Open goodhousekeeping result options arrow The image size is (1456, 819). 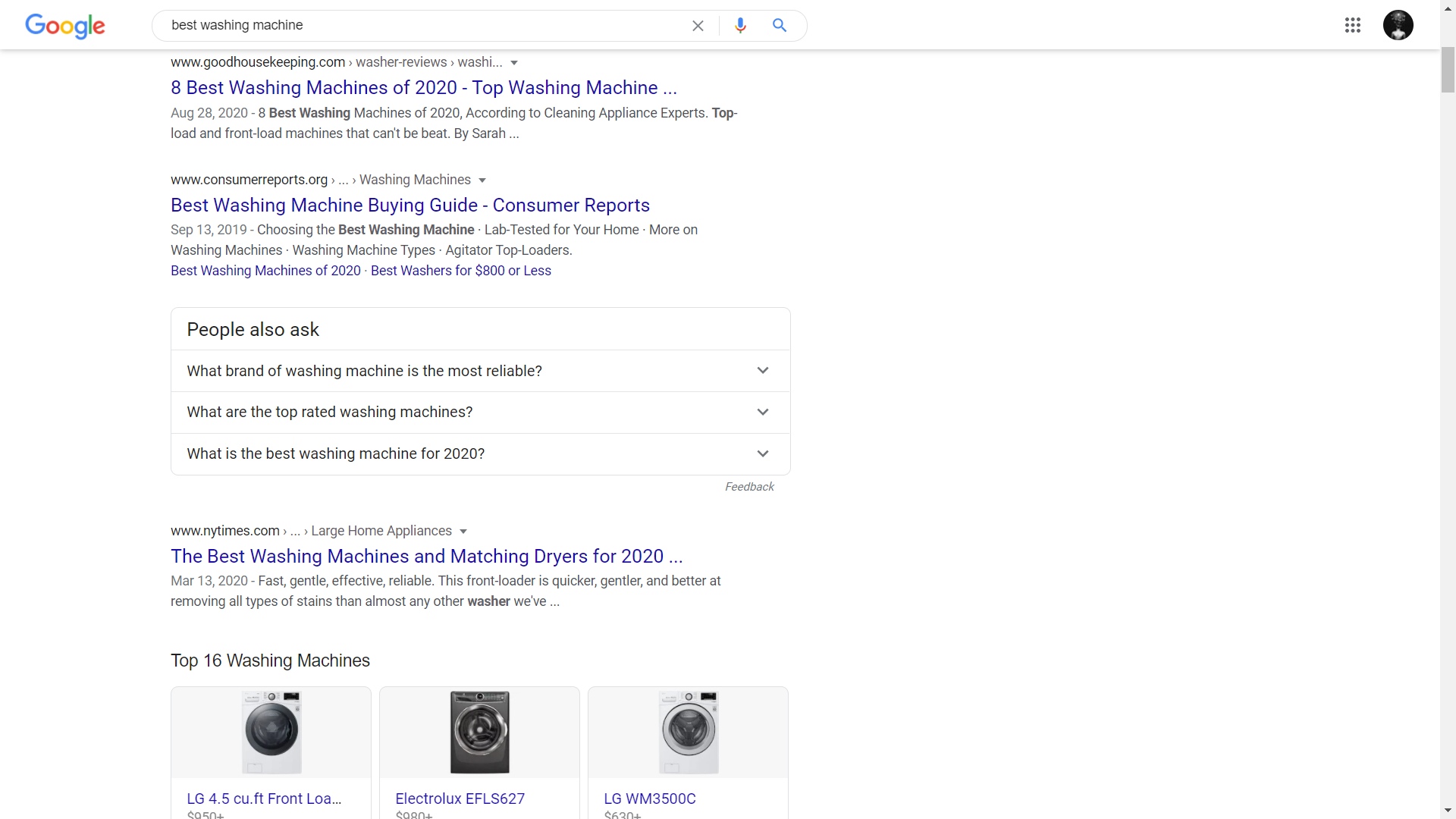[514, 63]
